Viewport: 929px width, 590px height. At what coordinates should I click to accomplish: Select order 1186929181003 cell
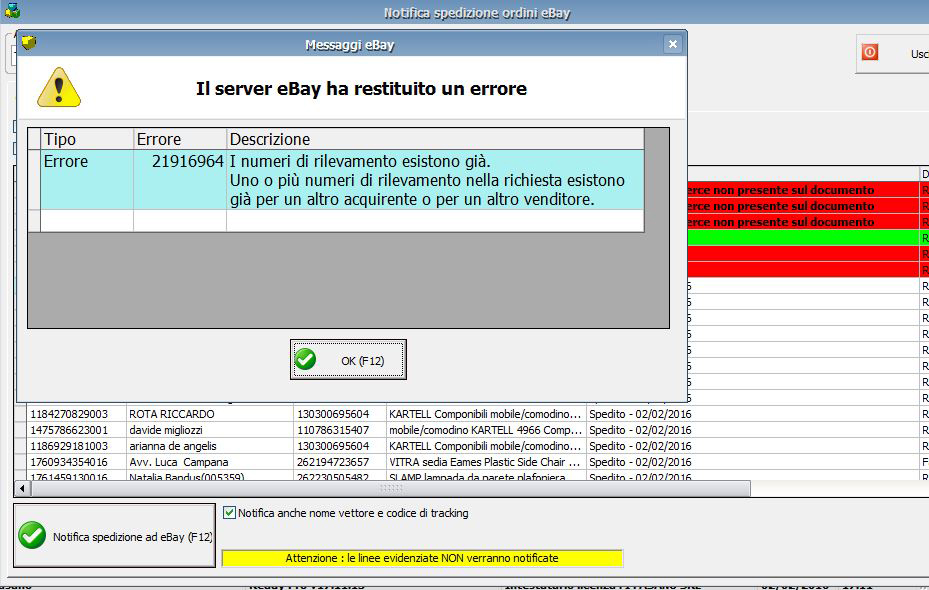click(77, 445)
